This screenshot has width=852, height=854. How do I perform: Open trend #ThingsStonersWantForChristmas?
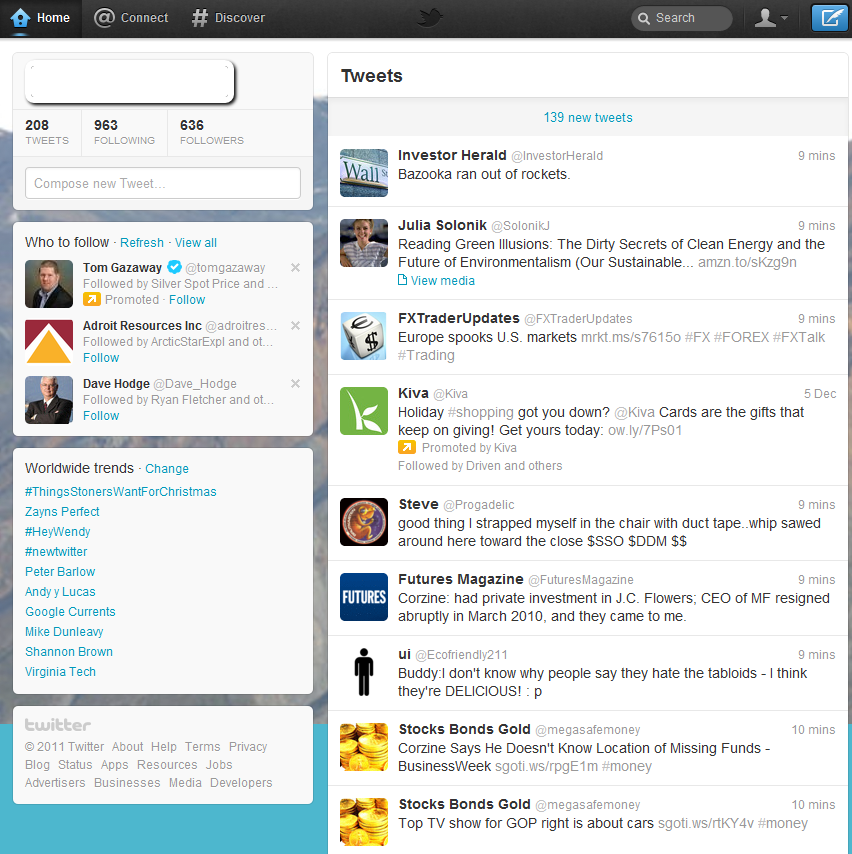pyautogui.click(x=120, y=492)
